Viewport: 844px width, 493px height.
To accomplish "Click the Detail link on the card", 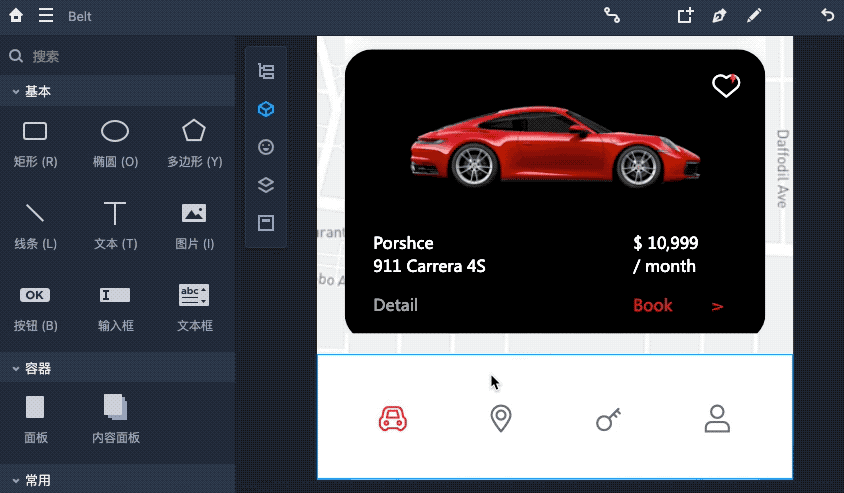I will tap(395, 305).
